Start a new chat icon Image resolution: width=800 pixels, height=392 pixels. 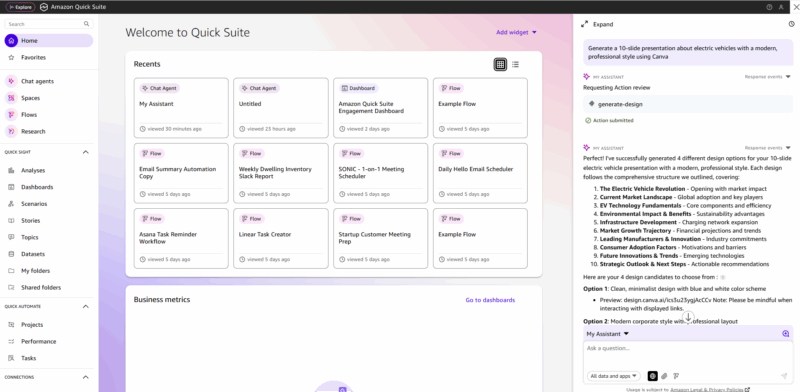[785, 334]
